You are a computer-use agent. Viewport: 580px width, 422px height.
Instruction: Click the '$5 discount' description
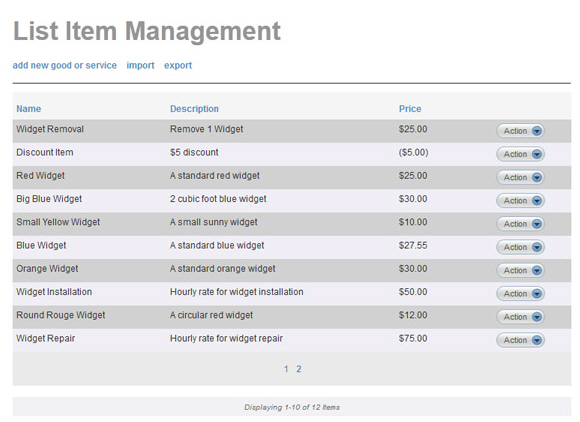tap(194, 152)
